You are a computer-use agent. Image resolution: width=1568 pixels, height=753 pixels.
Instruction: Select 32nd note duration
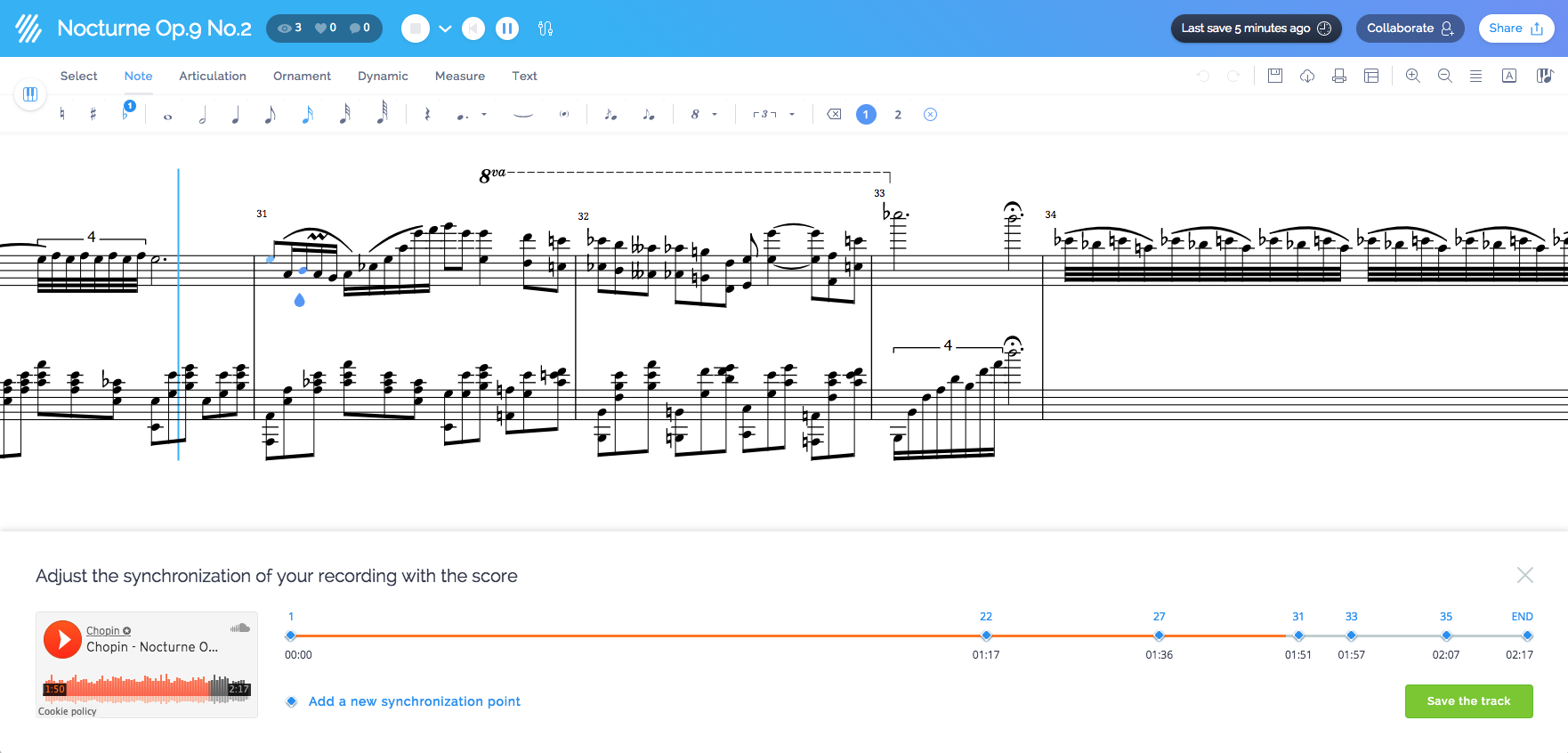click(344, 114)
